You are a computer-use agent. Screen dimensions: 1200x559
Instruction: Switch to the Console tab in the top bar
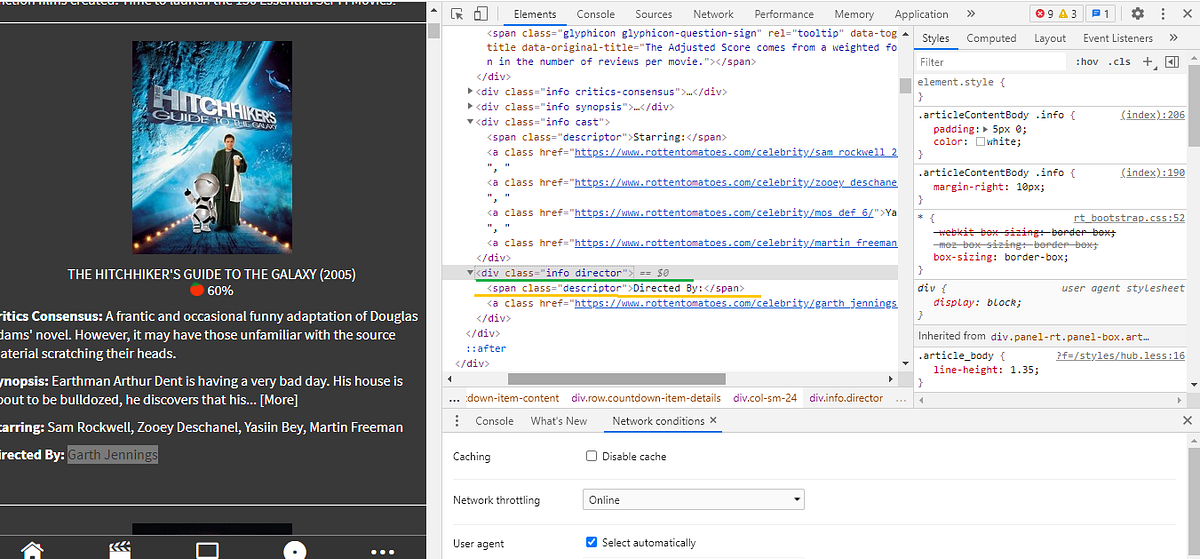[596, 14]
